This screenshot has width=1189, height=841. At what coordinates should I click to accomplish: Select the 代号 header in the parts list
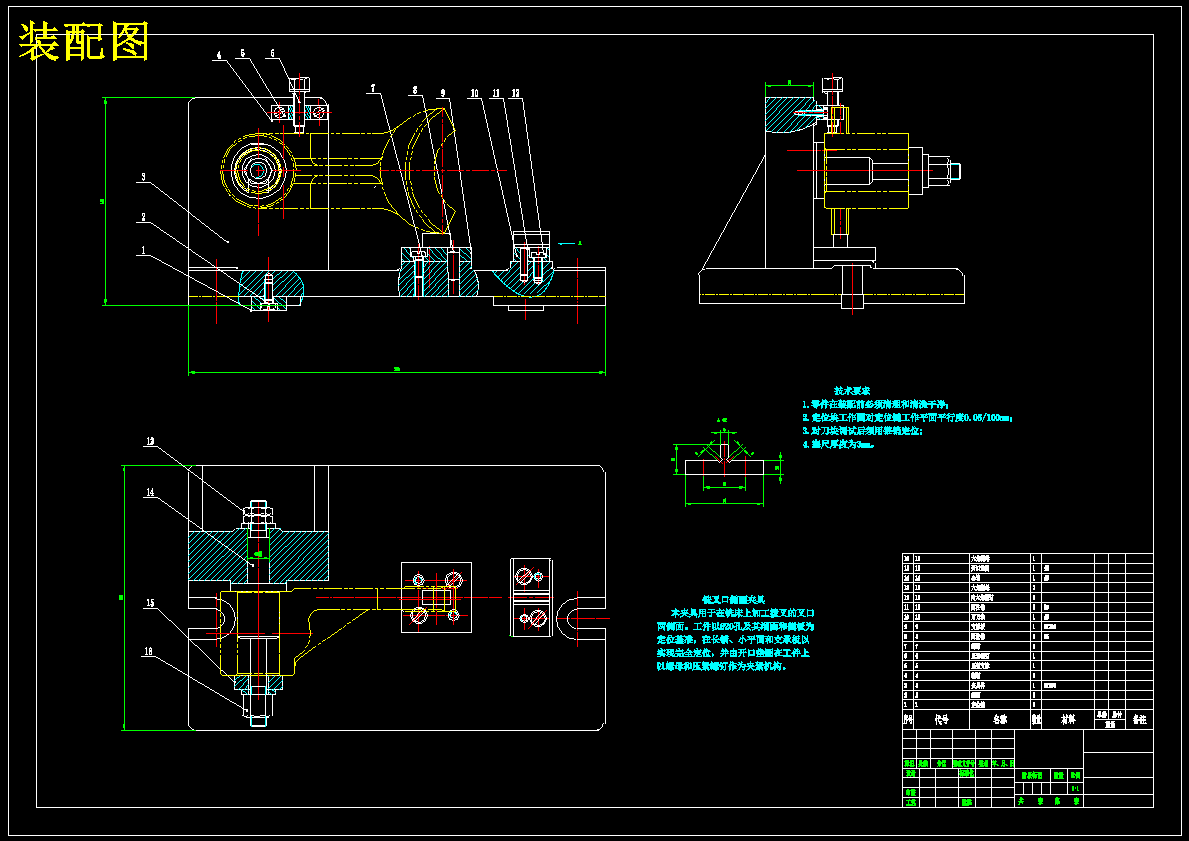[x=942, y=720]
